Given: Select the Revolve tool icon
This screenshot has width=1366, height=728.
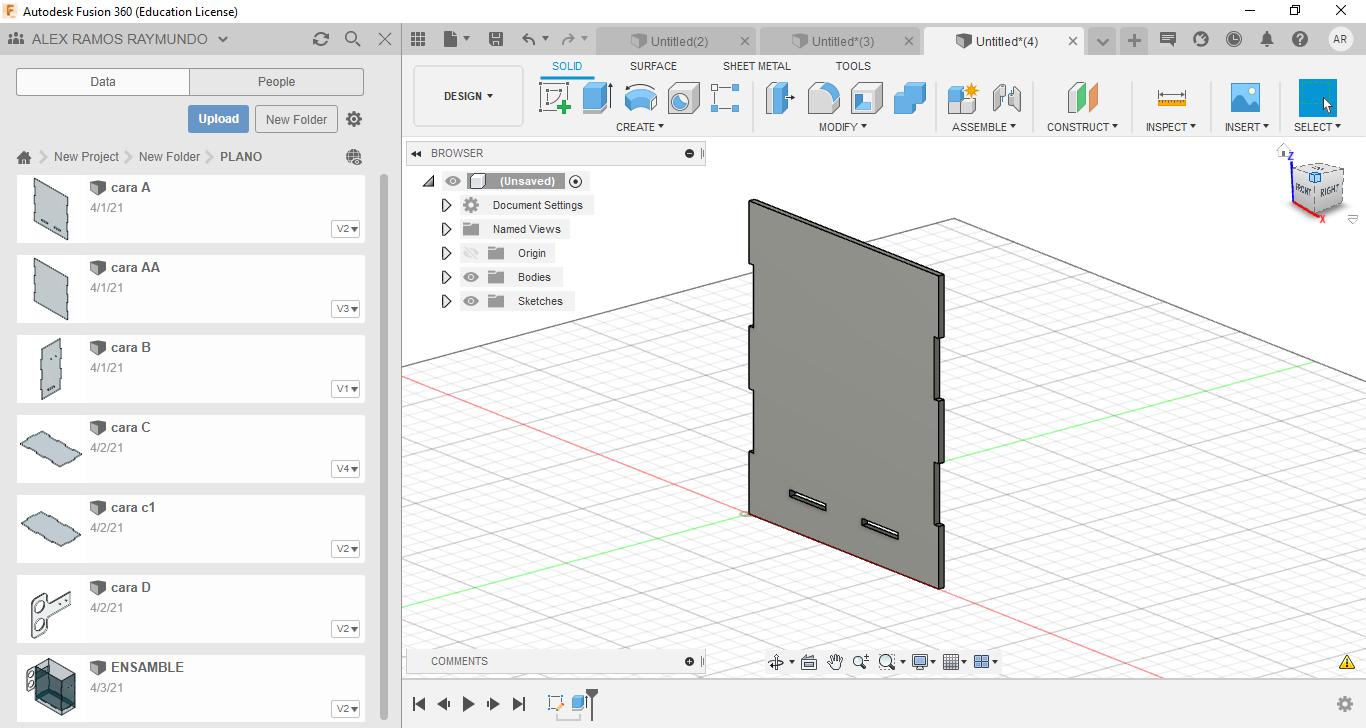Looking at the screenshot, I should 640,98.
